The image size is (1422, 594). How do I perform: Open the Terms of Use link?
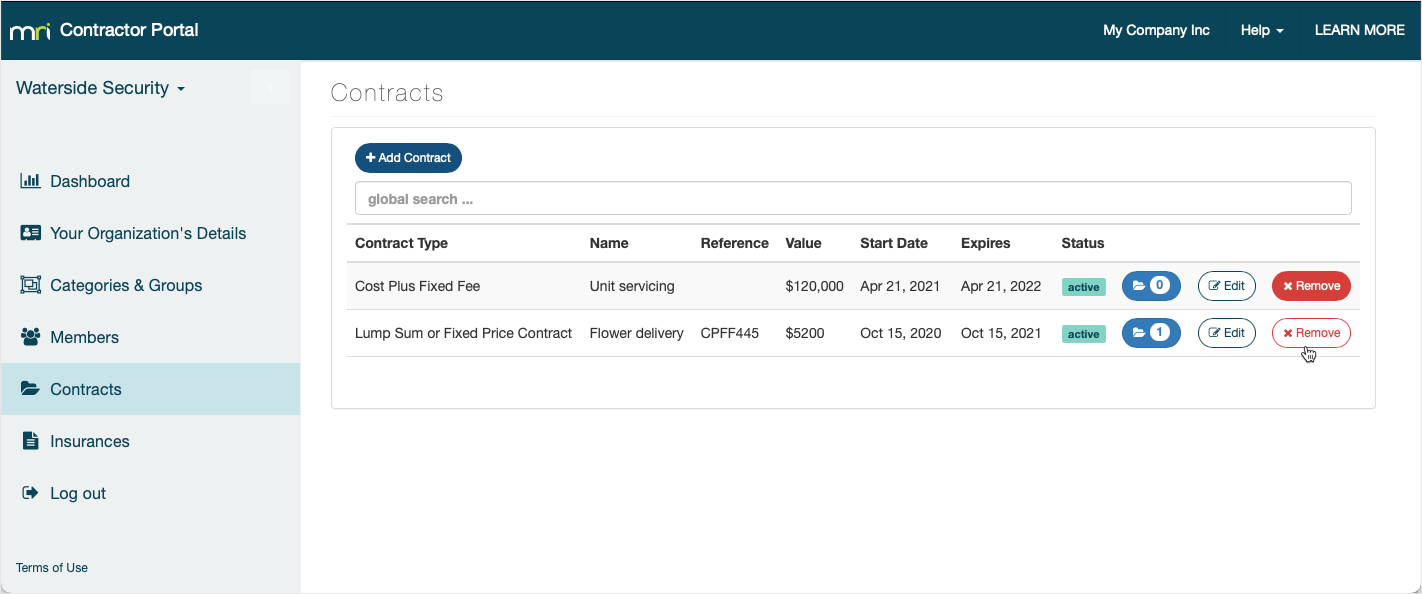tap(52, 568)
